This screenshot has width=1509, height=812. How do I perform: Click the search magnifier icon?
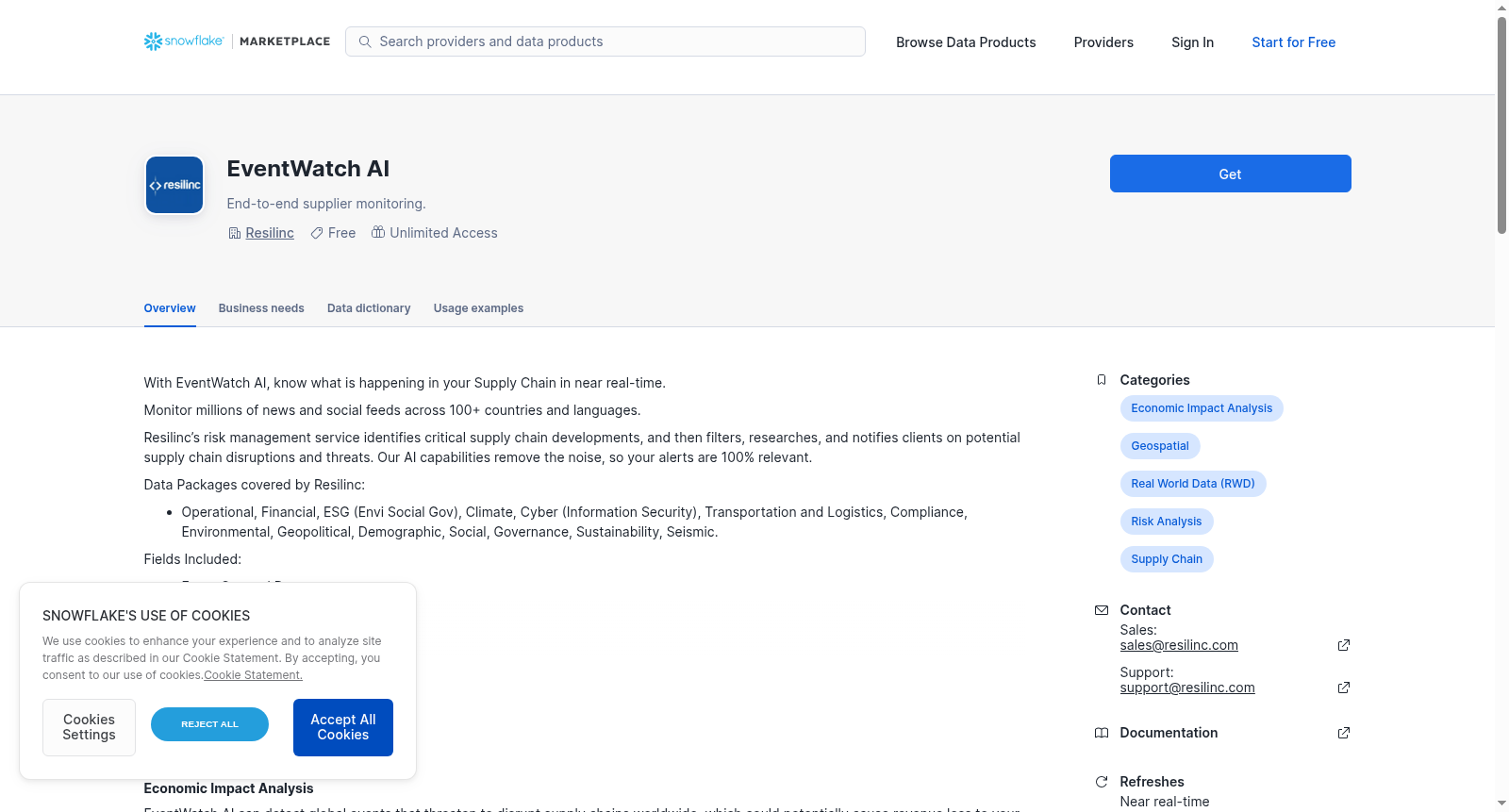(365, 41)
